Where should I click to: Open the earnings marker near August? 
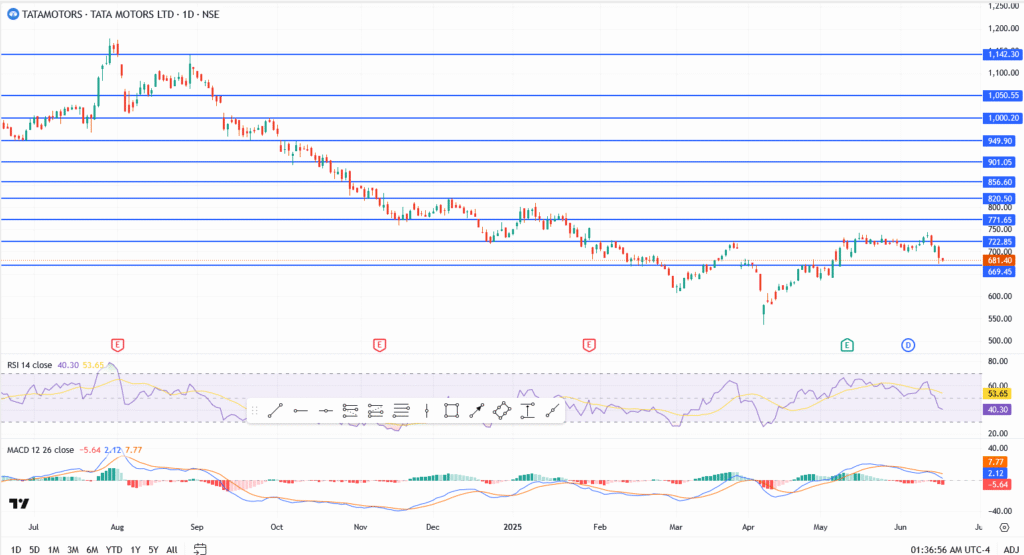[x=118, y=345]
